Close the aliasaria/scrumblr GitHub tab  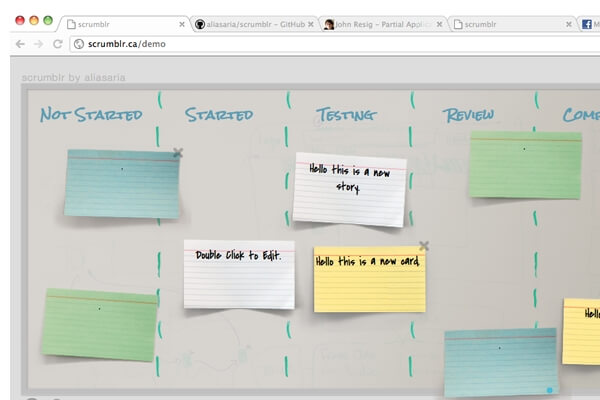tap(312, 23)
